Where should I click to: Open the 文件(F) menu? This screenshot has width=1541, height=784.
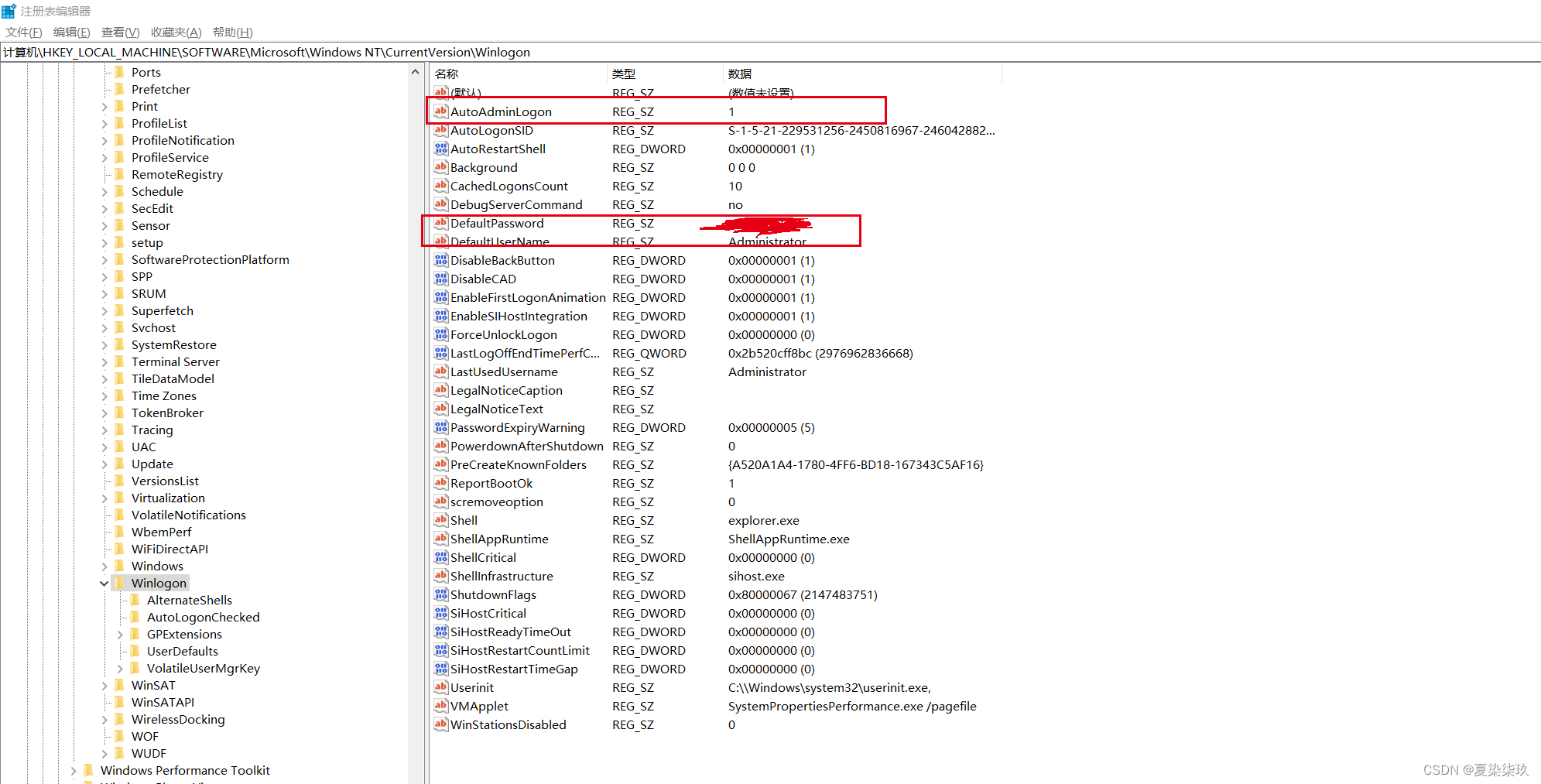24,32
